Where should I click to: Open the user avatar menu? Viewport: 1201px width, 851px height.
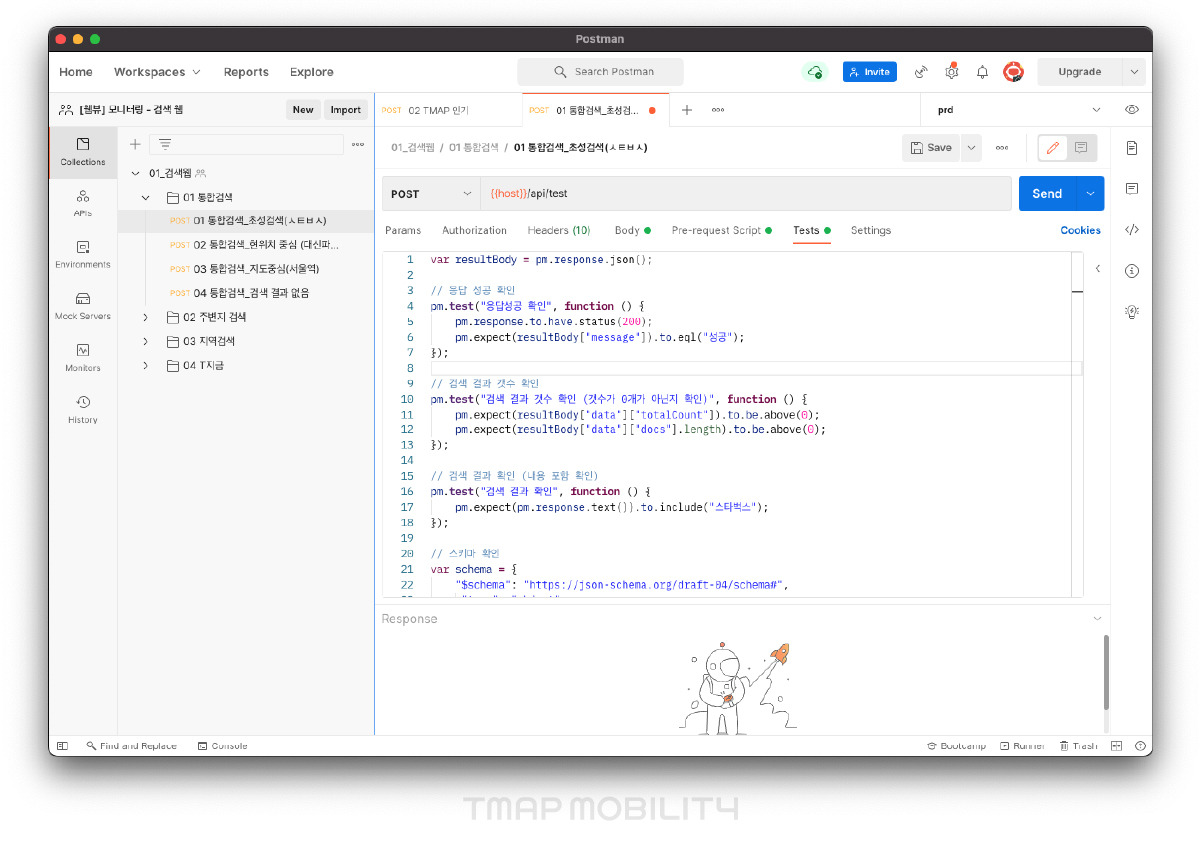click(1013, 72)
